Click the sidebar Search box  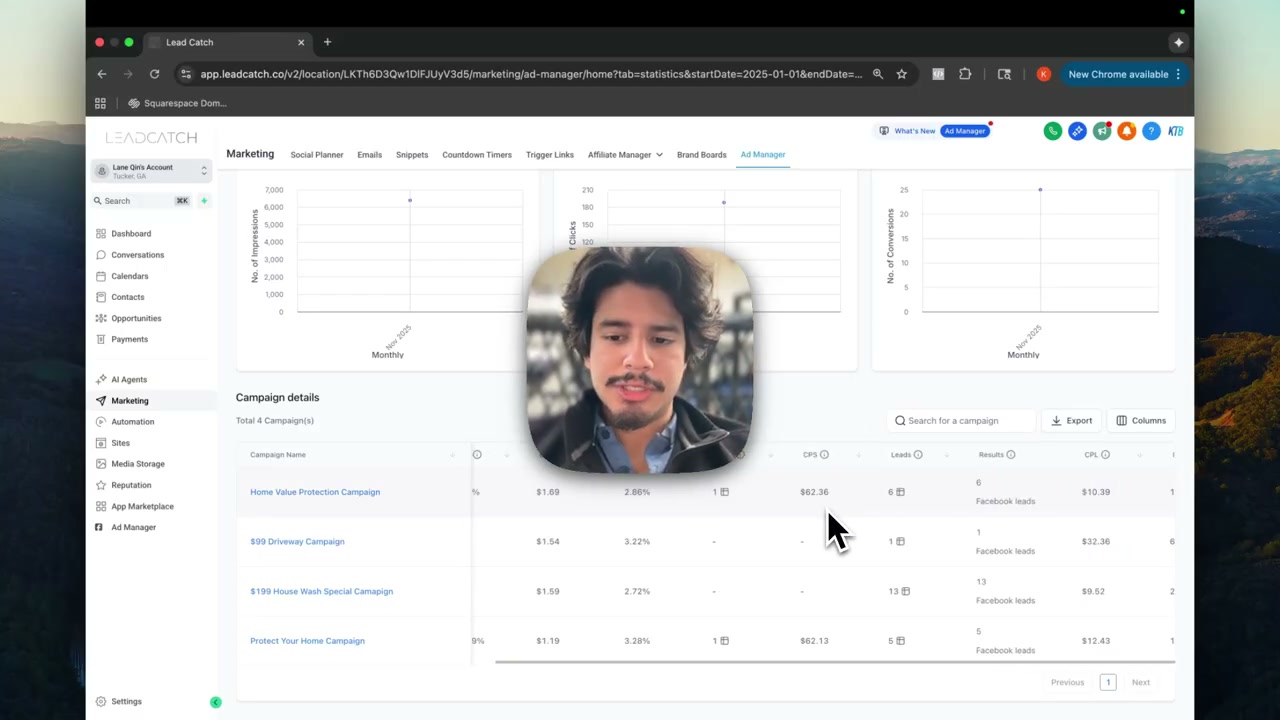point(142,201)
